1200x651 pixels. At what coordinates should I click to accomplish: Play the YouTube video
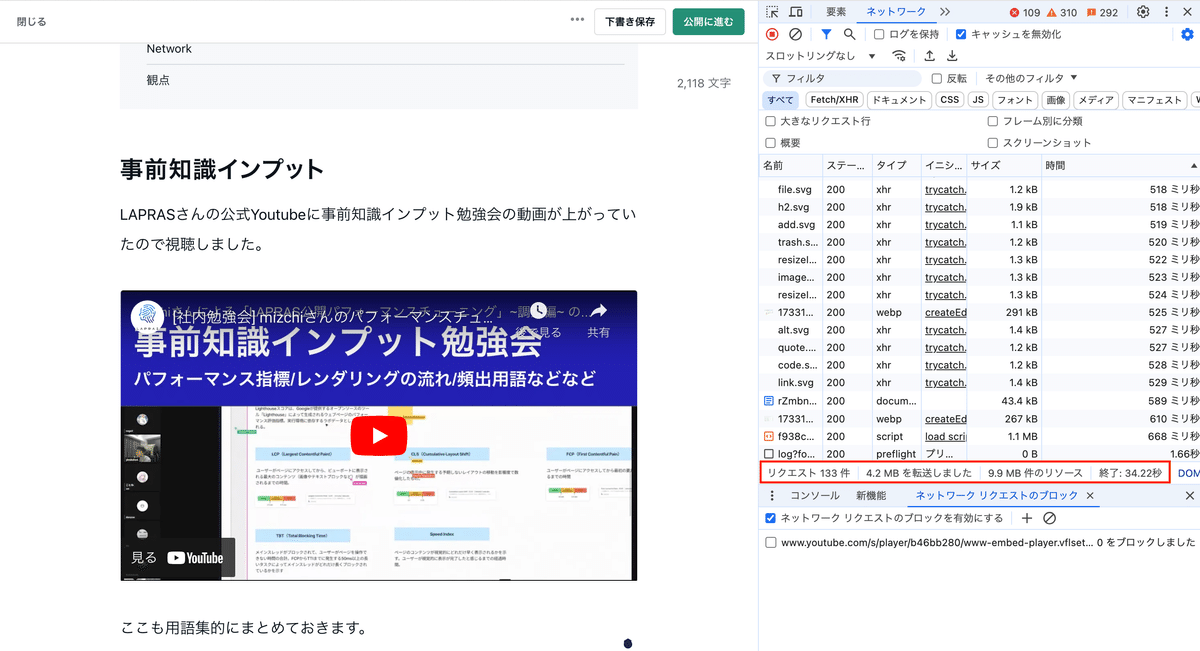pos(379,436)
